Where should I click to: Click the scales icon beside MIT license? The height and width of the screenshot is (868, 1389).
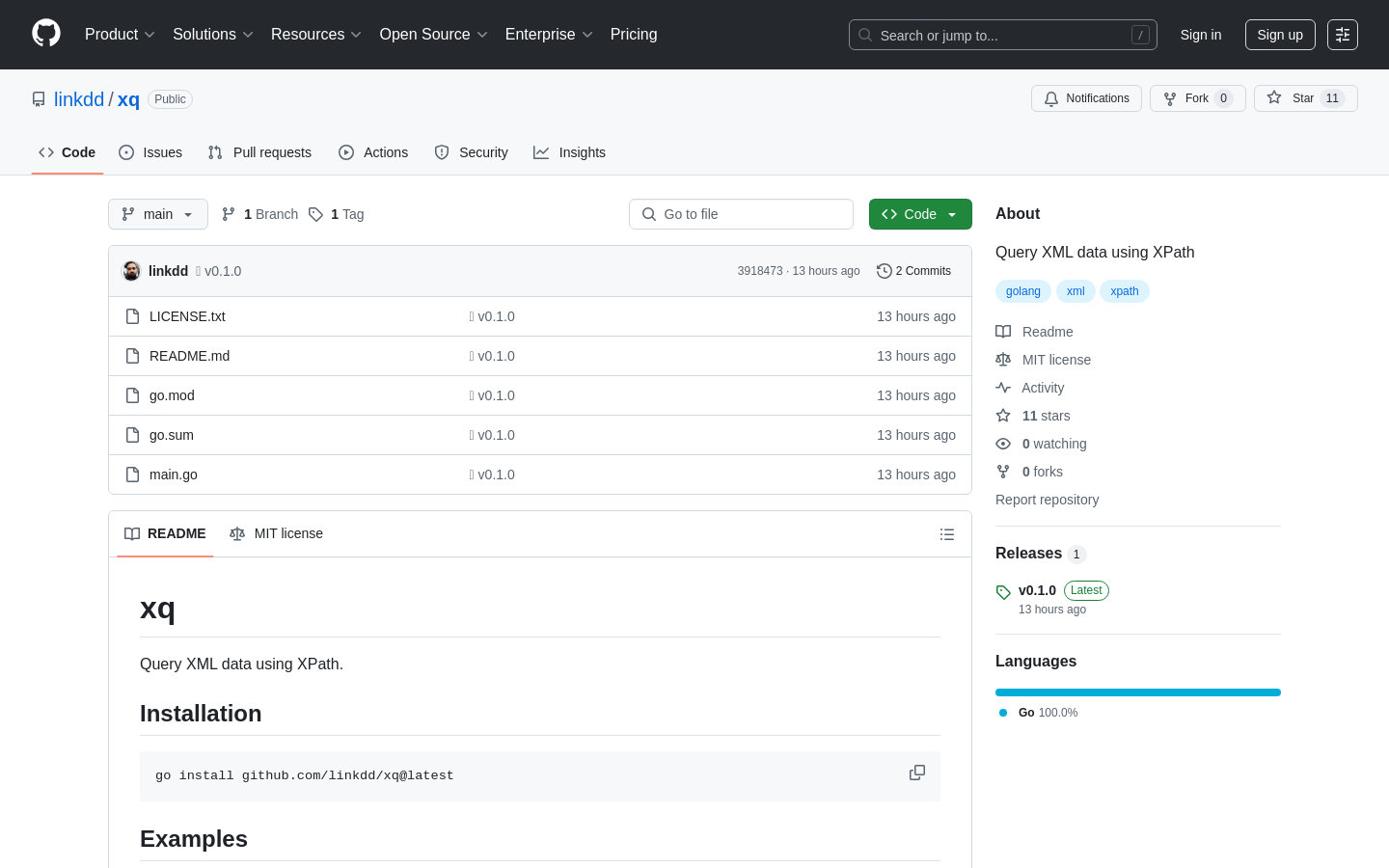(x=1003, y=360)
